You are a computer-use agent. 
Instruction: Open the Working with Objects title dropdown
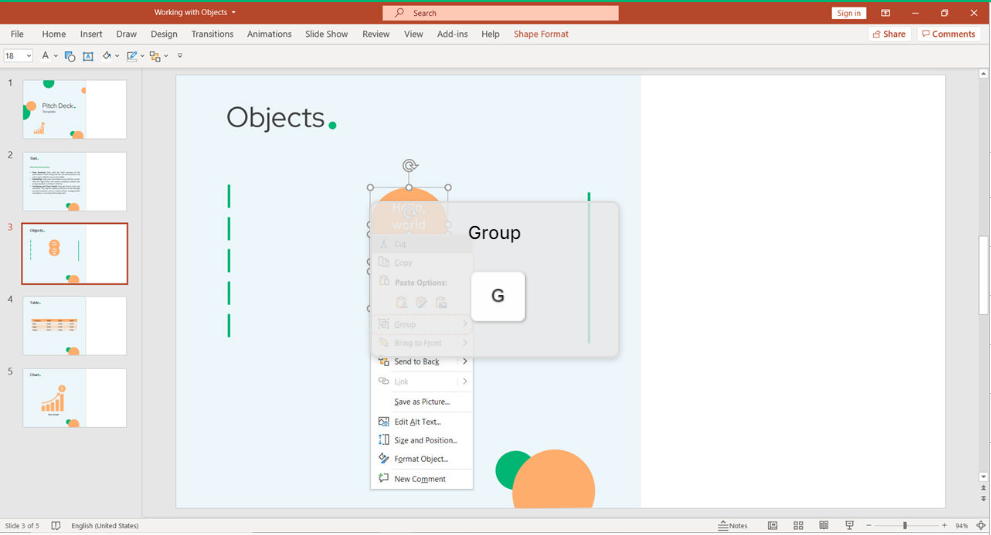(233, 12)
